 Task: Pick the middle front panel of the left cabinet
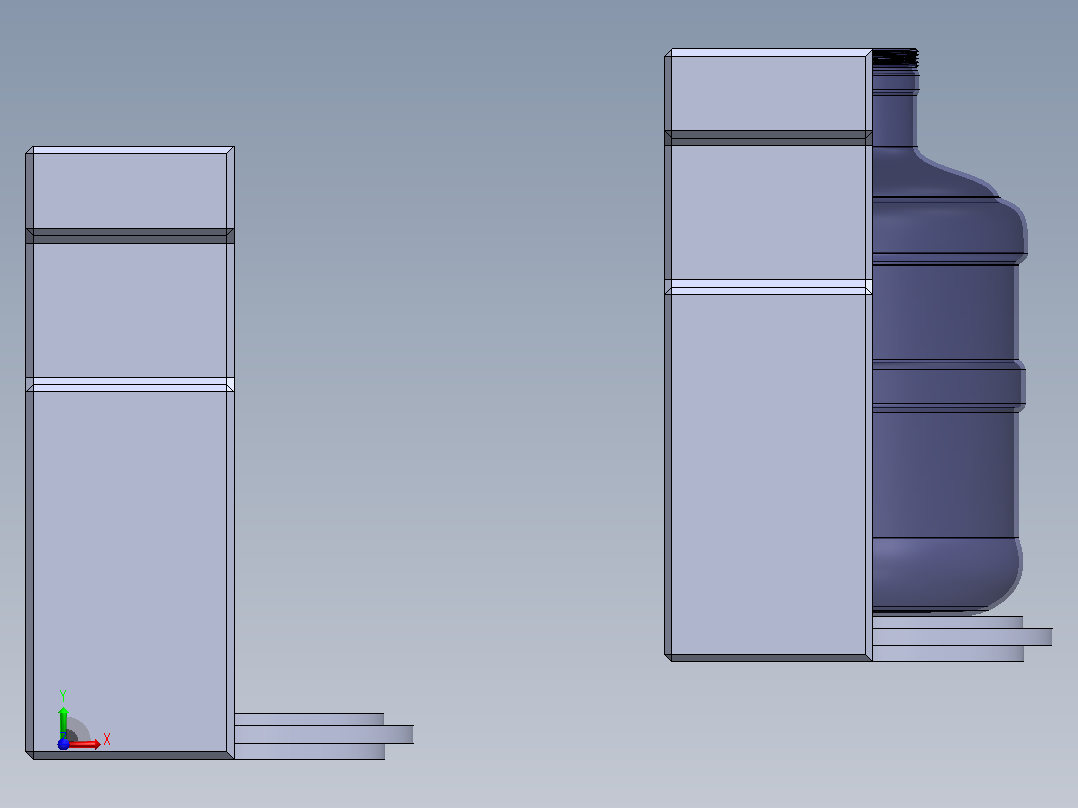tap(130, 311)
